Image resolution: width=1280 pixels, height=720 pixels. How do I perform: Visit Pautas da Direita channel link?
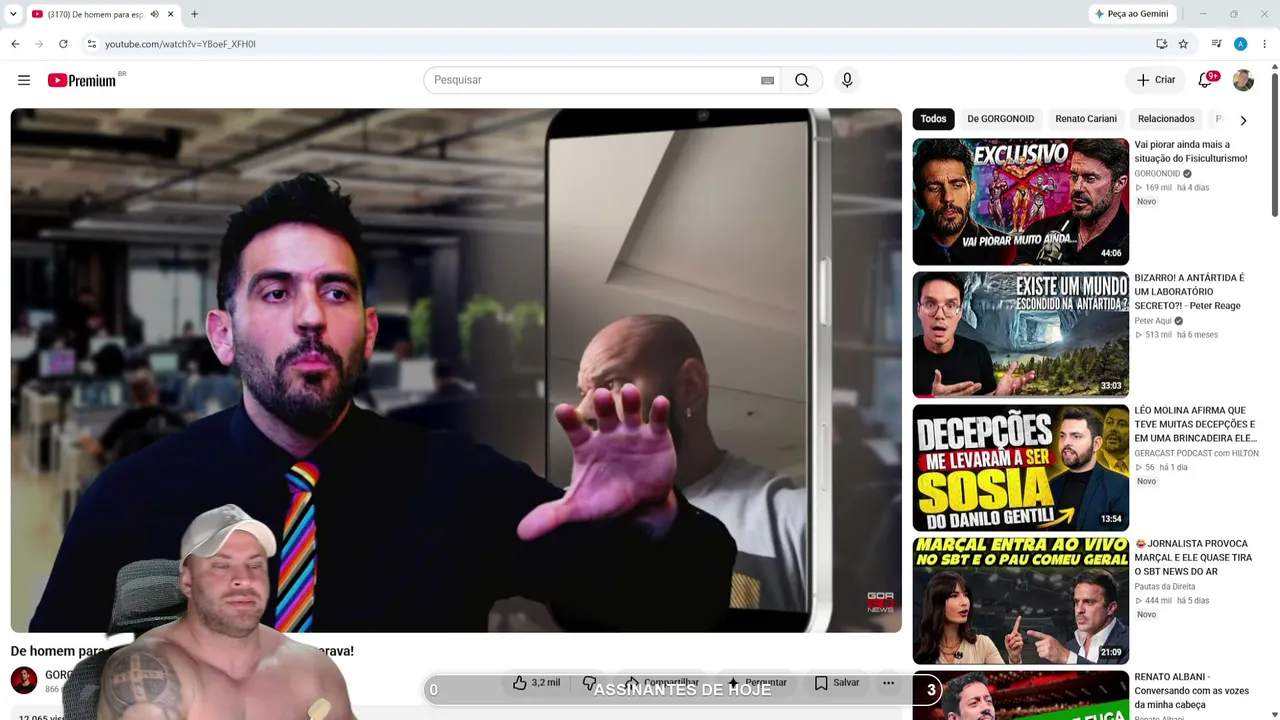coord(1165,586)
